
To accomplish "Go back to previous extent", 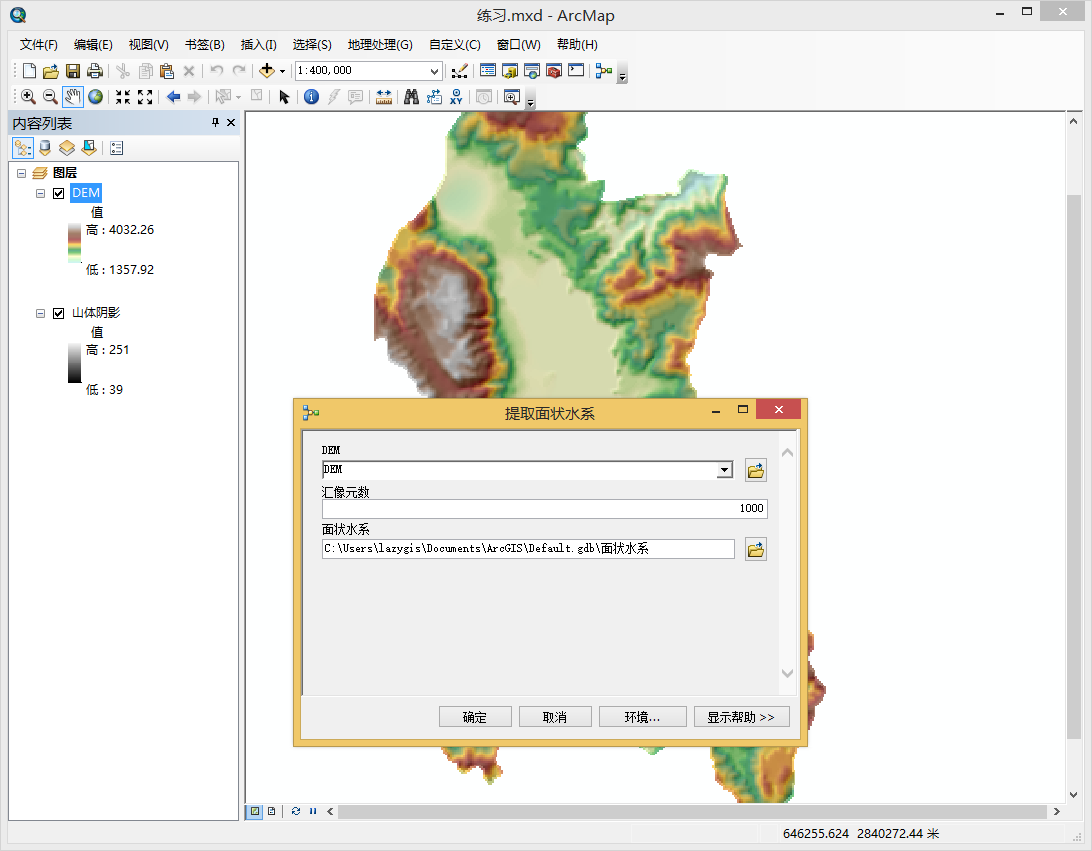I will 173,97.
